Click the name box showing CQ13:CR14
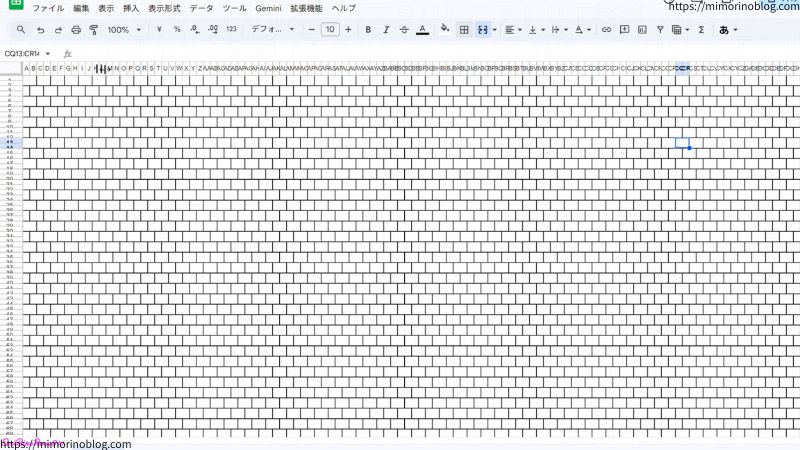Viewport: 800px width, 450px height. (x=22, y=54)
